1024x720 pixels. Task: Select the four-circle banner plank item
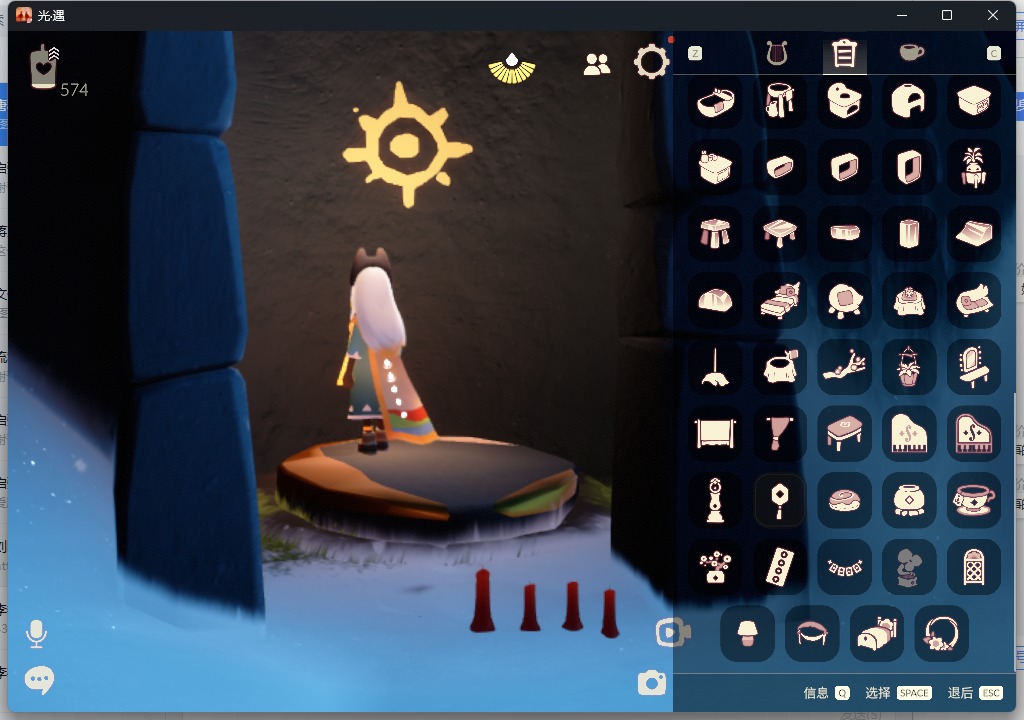(779, 567)
